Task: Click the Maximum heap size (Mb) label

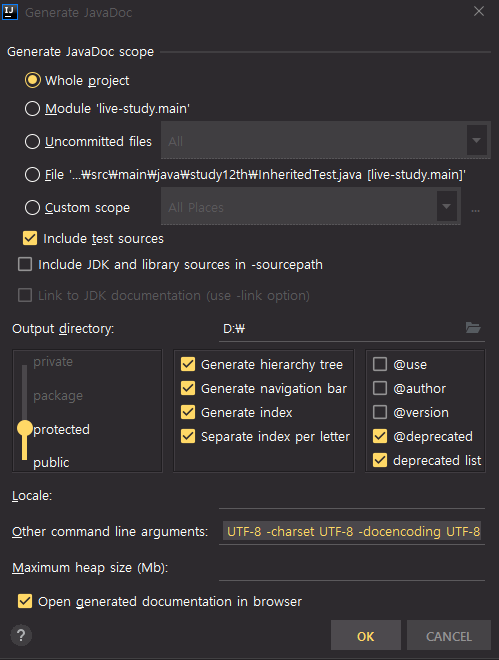Action: (90, 567)
